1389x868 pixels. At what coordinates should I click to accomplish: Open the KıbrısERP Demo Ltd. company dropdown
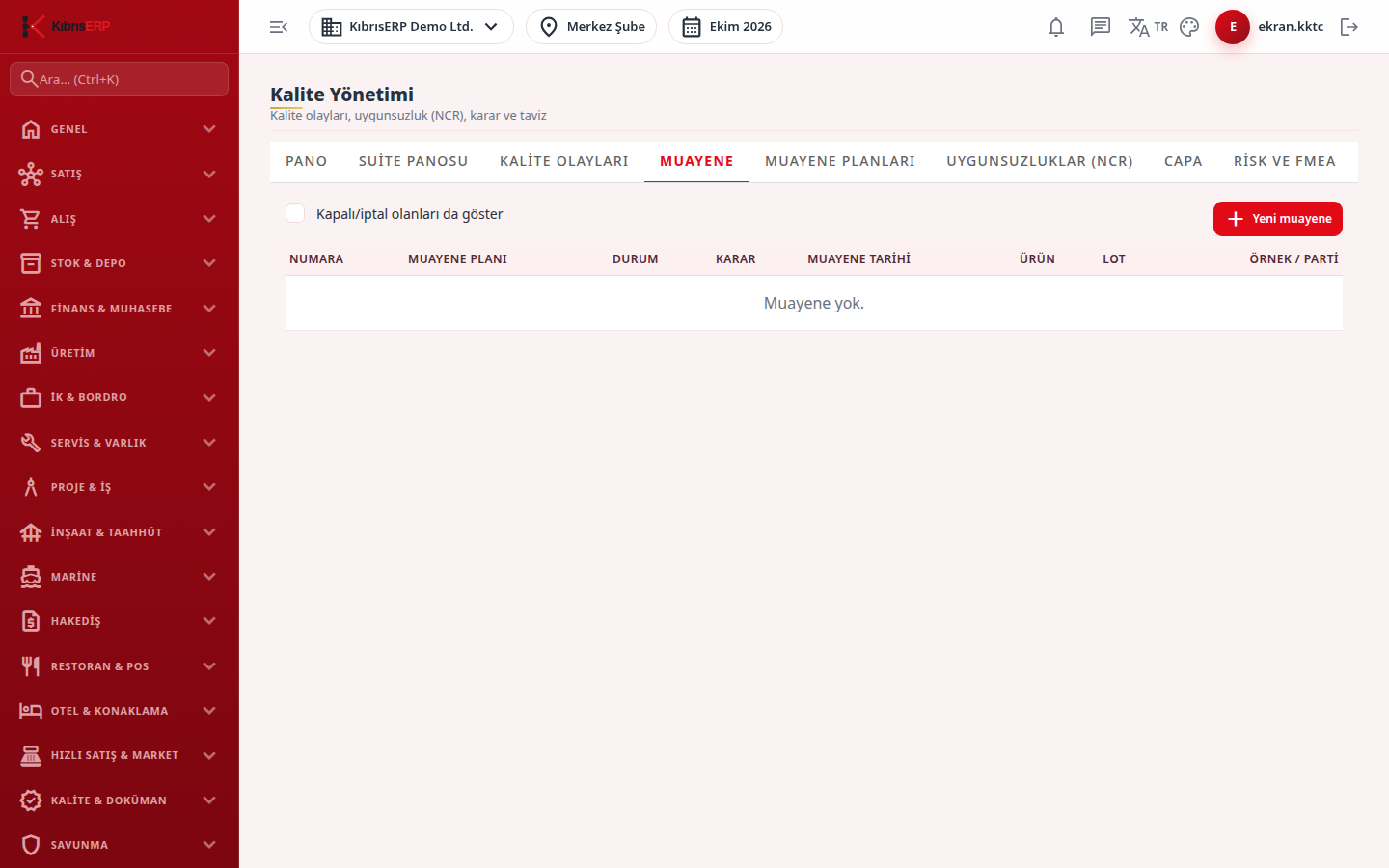pos(411,27)
